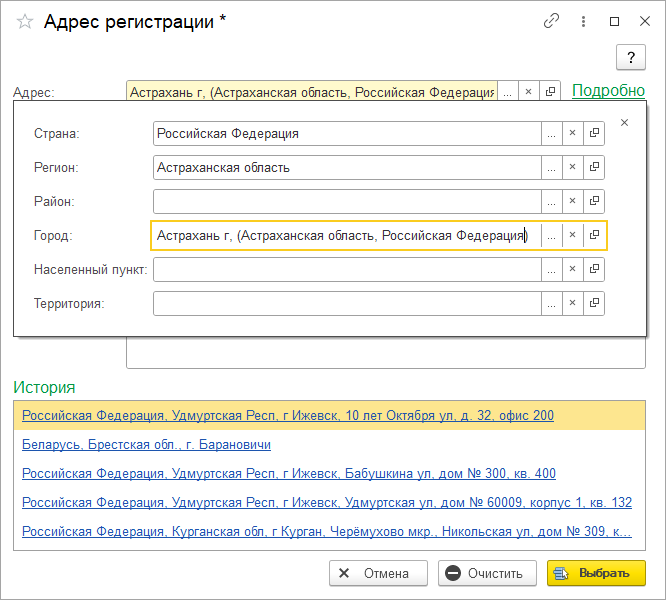666x600 pixels.
Task: Open selection list for Населенный пункт
Action: [551, 269]
